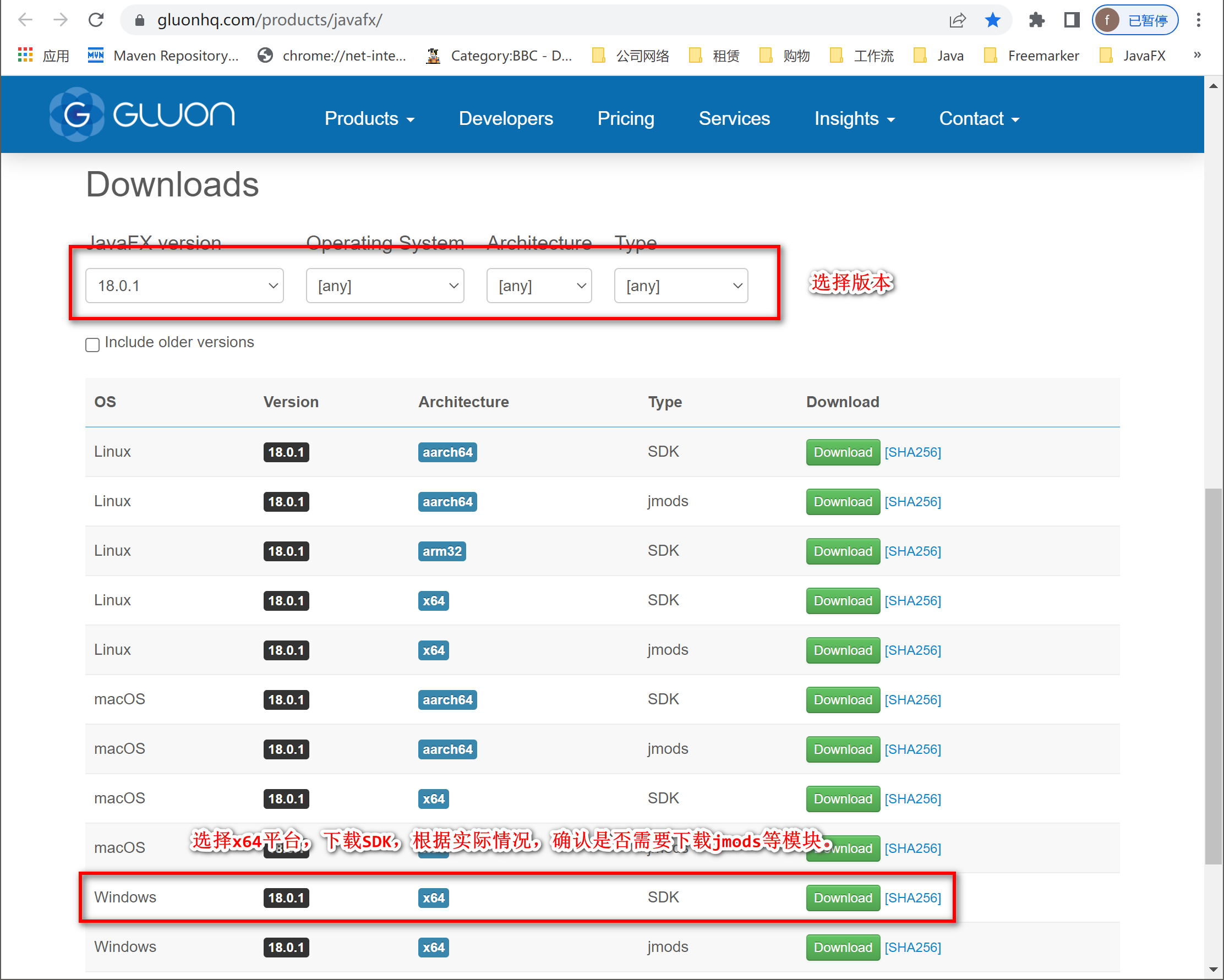Open SHA256 link for Windows x64 jmods
1224x980 pixels.
pyautogui.click(x=912, y=947)
